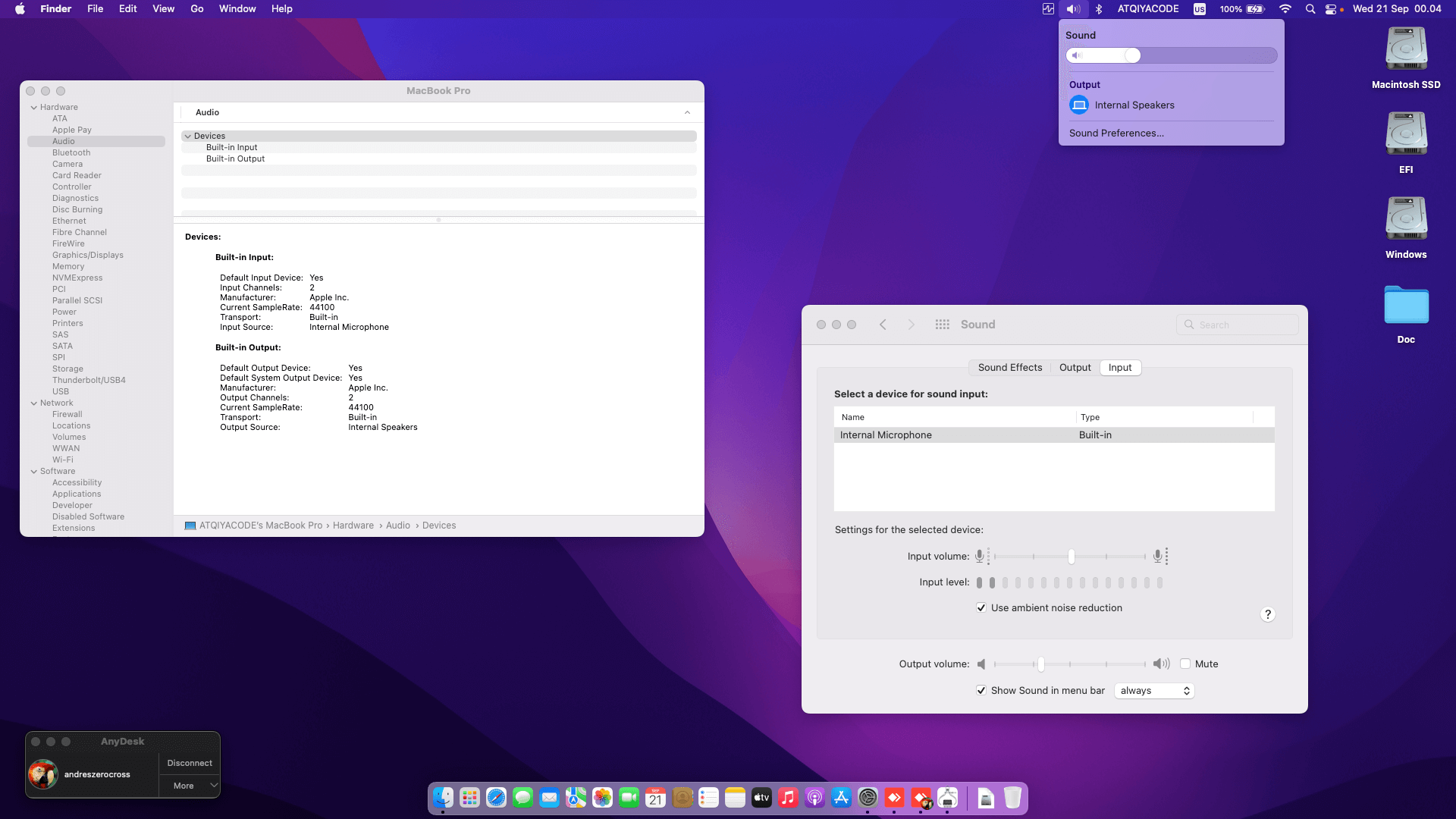Adjust the Sound menu volume slider
Viewport: 1456px width, 819px height.
click(x=1172, y=55)
